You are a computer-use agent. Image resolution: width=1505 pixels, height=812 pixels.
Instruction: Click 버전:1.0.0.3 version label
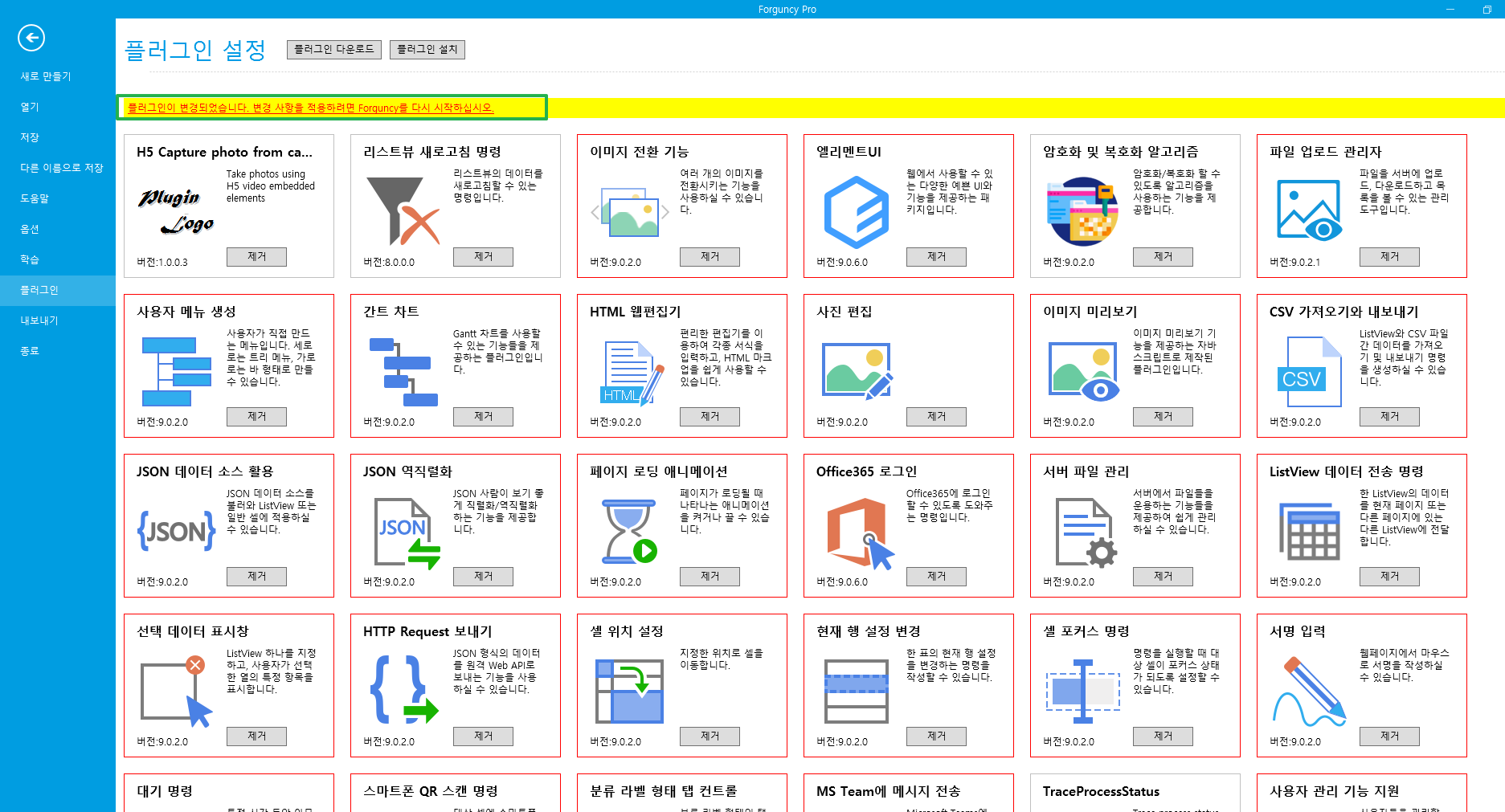tap(162, 263)
